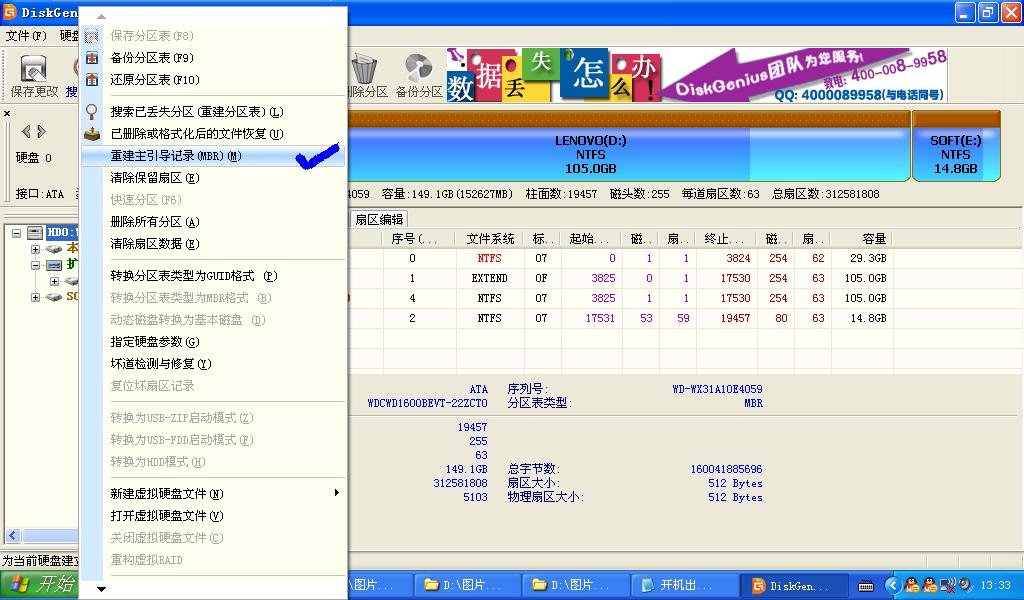This screenshot has width=1024, height=600.
Task: Click the magnifier icon beside 搜索已丢失分区
Action: (92, 110)
